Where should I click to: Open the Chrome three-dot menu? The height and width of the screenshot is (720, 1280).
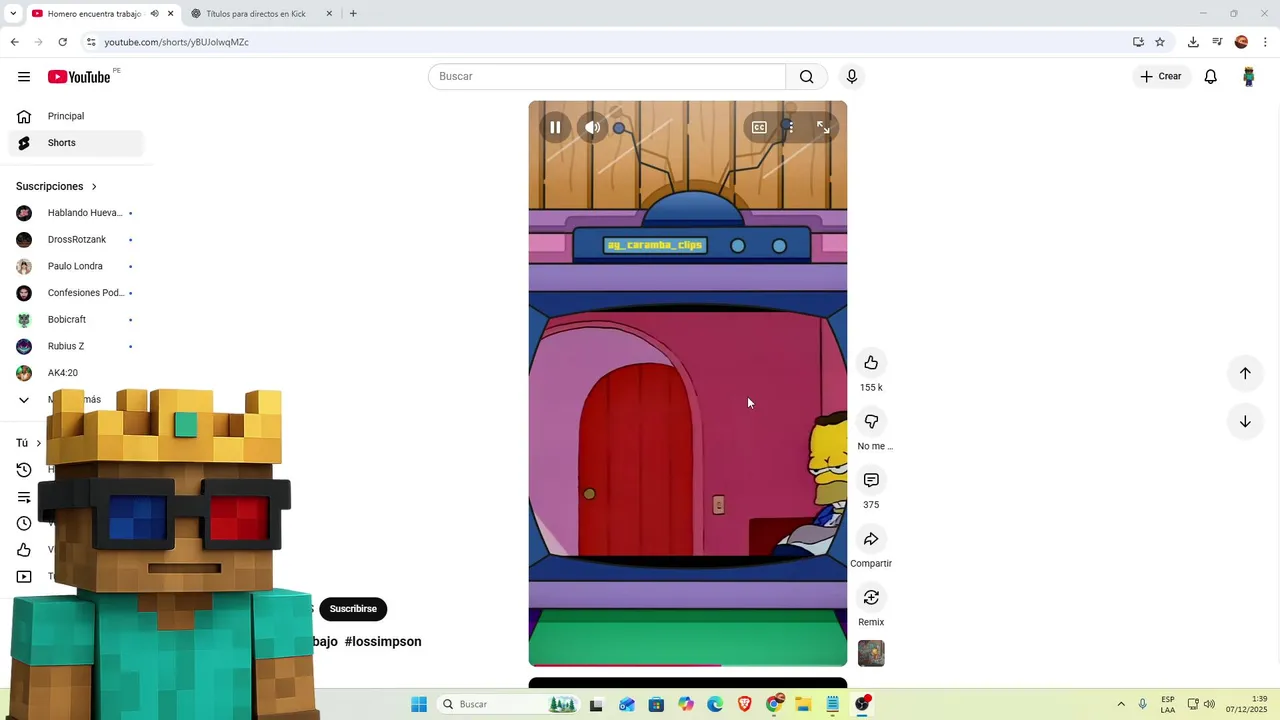(1266, 42)
